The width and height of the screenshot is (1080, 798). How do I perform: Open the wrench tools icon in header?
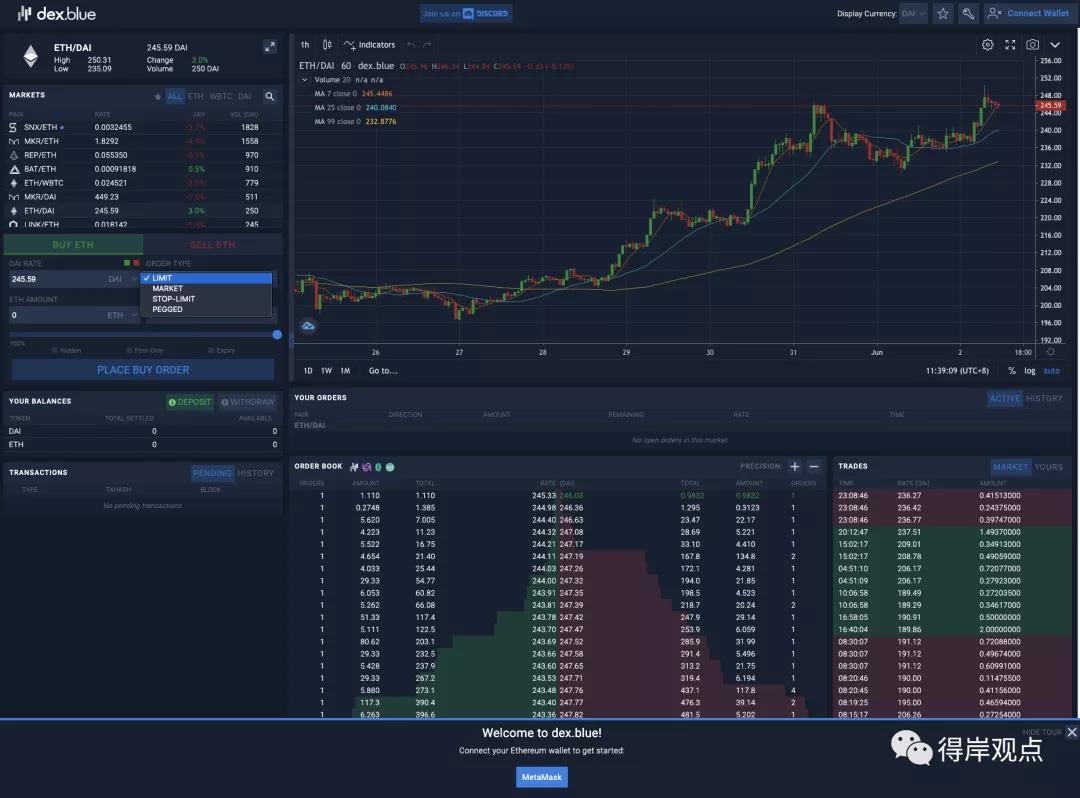(968, 13)
